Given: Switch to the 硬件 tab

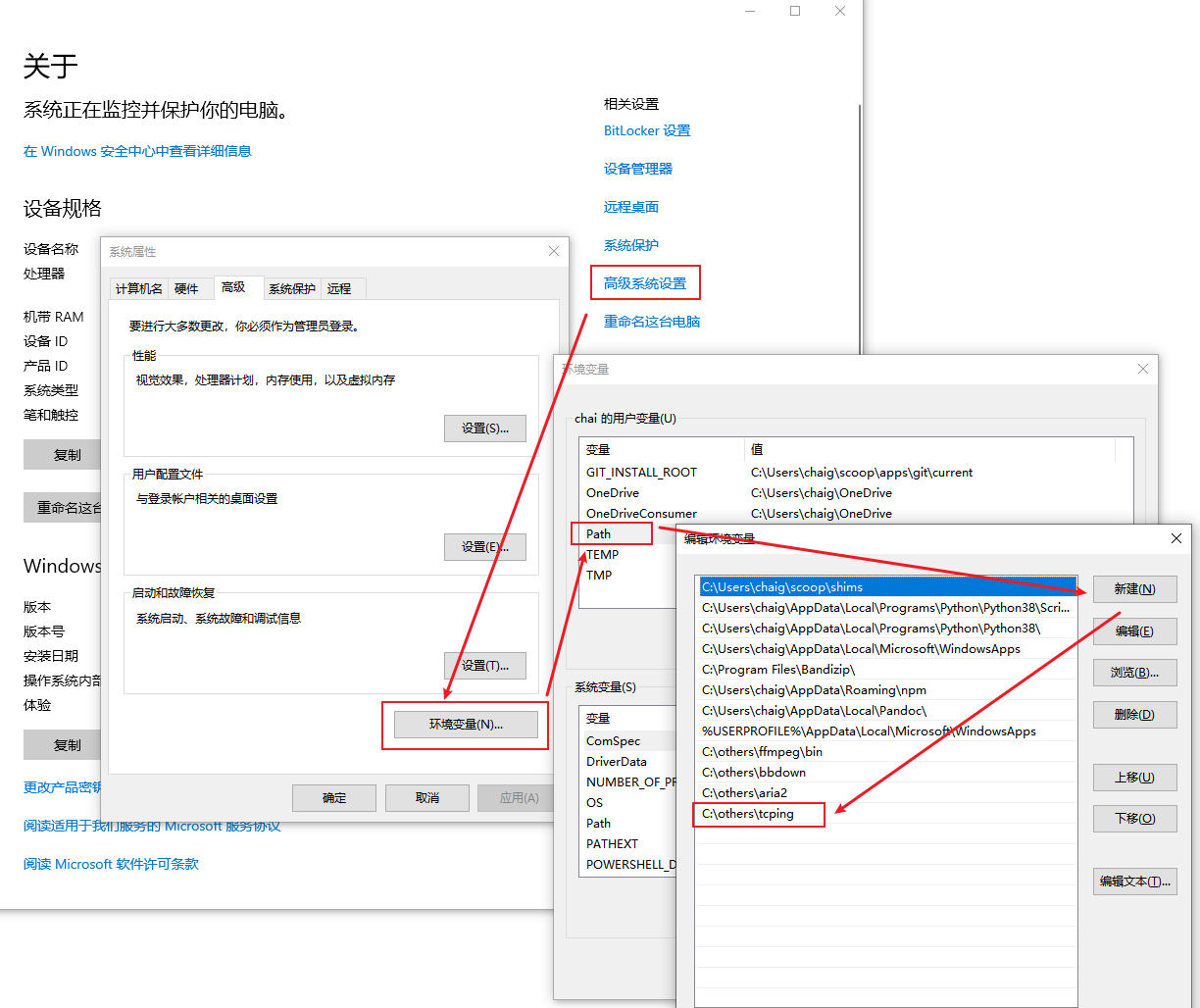Looking at the screenshot, I should pyautogui.click(x=186, y=288).
